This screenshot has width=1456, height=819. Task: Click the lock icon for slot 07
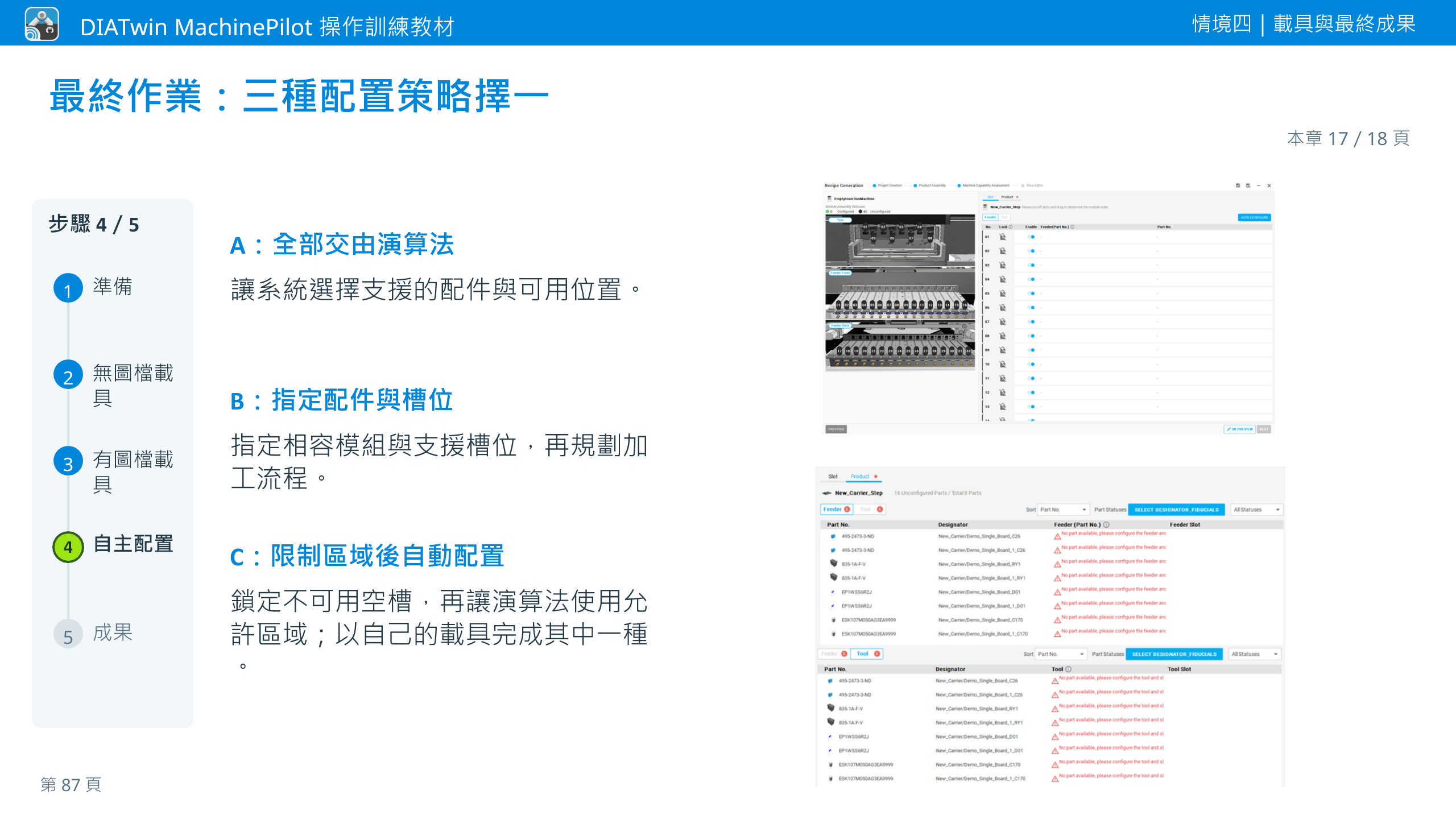tap(1003, 322)
